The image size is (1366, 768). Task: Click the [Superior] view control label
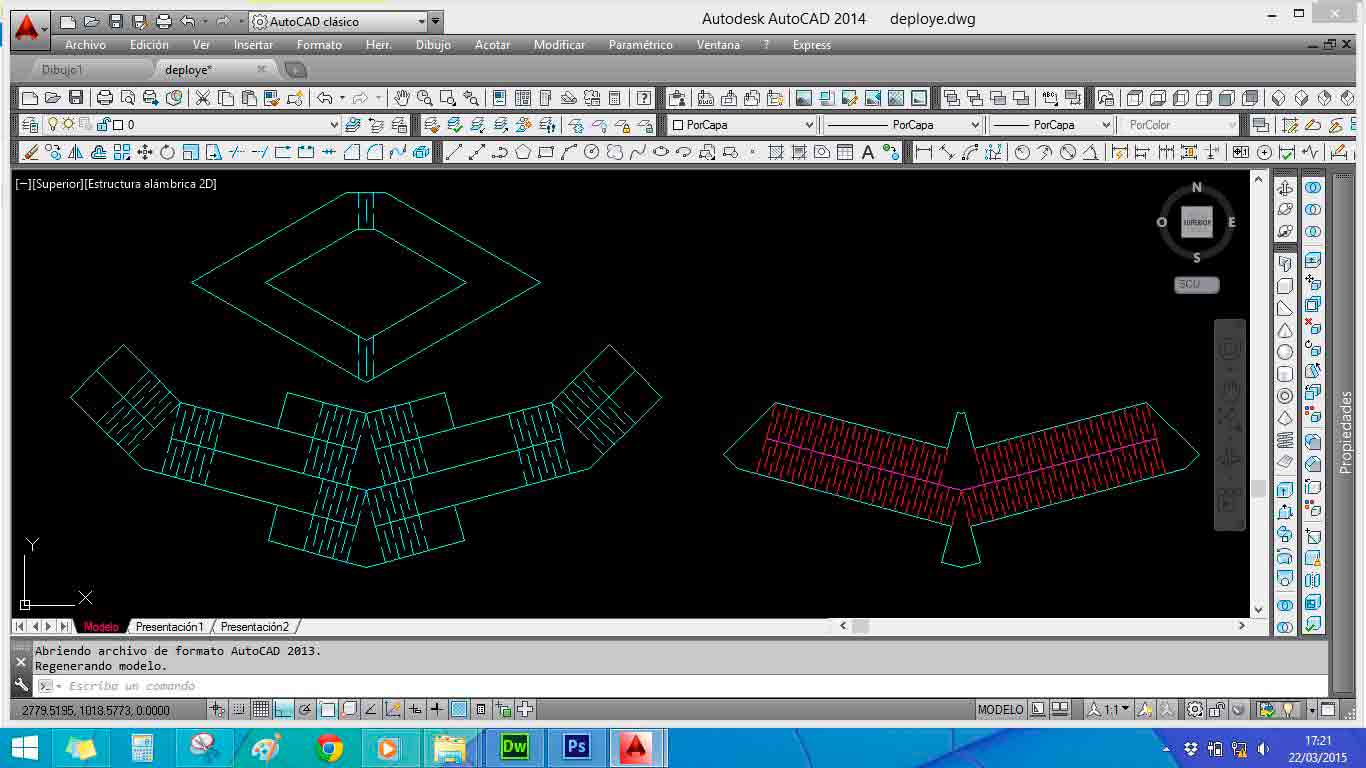point(58,184)
